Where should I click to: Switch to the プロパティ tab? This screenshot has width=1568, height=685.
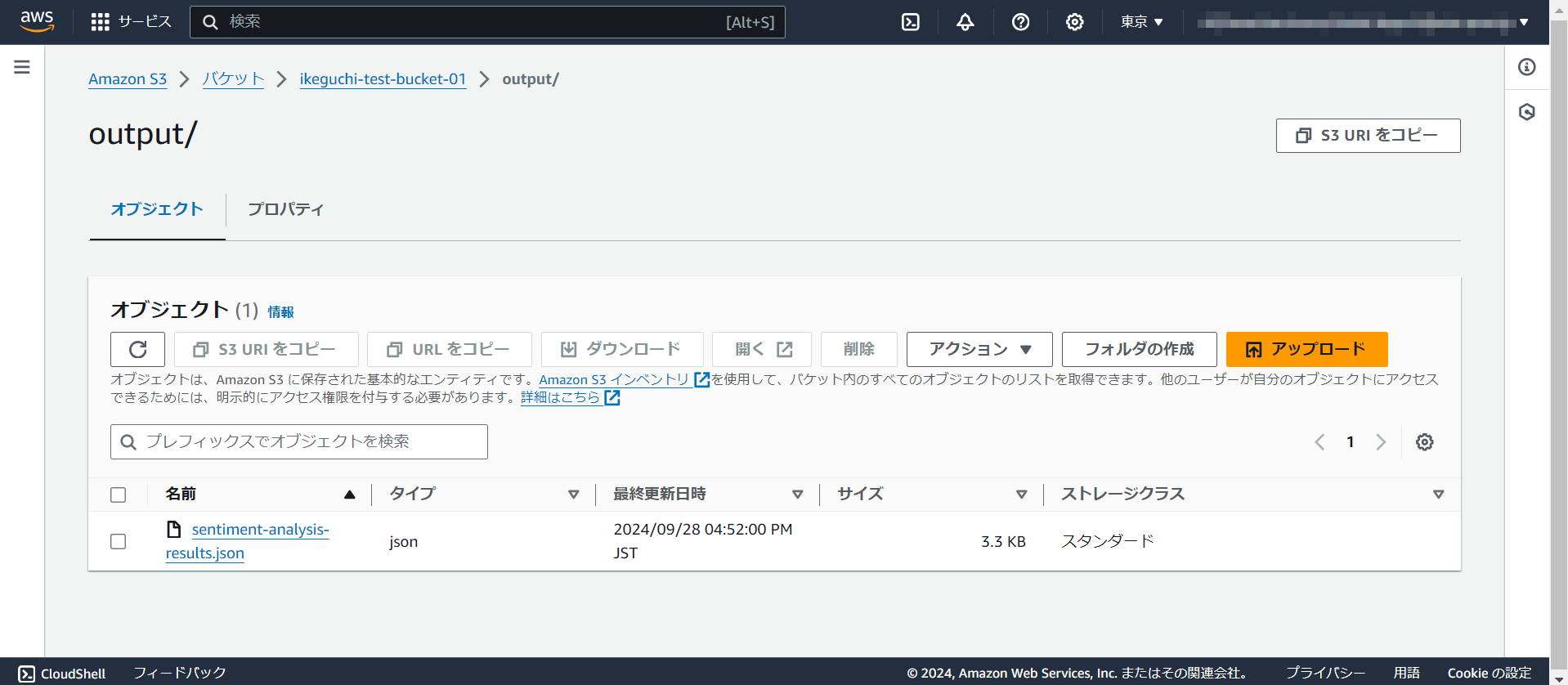click(285, 209)
